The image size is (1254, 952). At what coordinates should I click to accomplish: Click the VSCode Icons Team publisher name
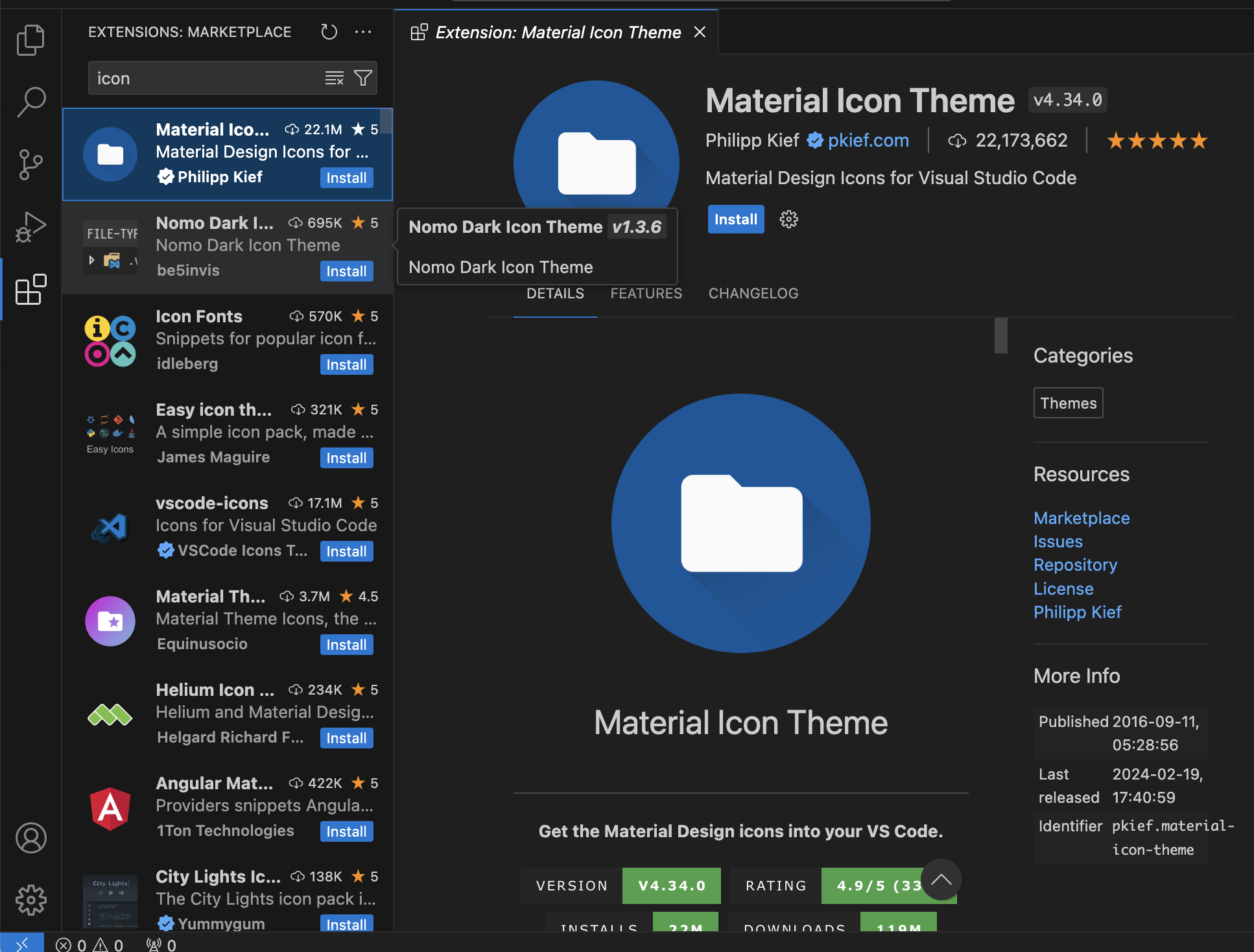pos(243,551)
